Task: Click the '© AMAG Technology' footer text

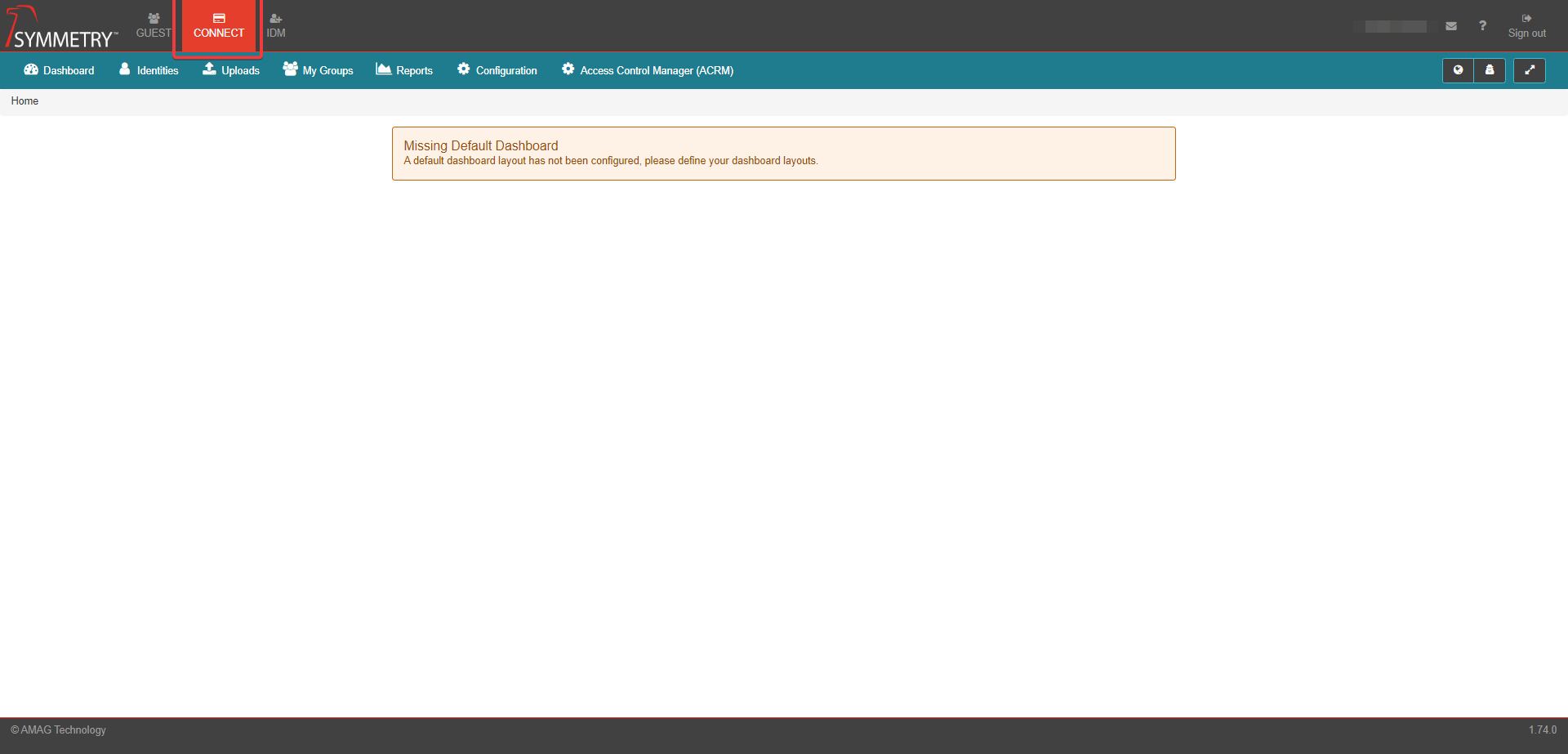Action: 58,730
